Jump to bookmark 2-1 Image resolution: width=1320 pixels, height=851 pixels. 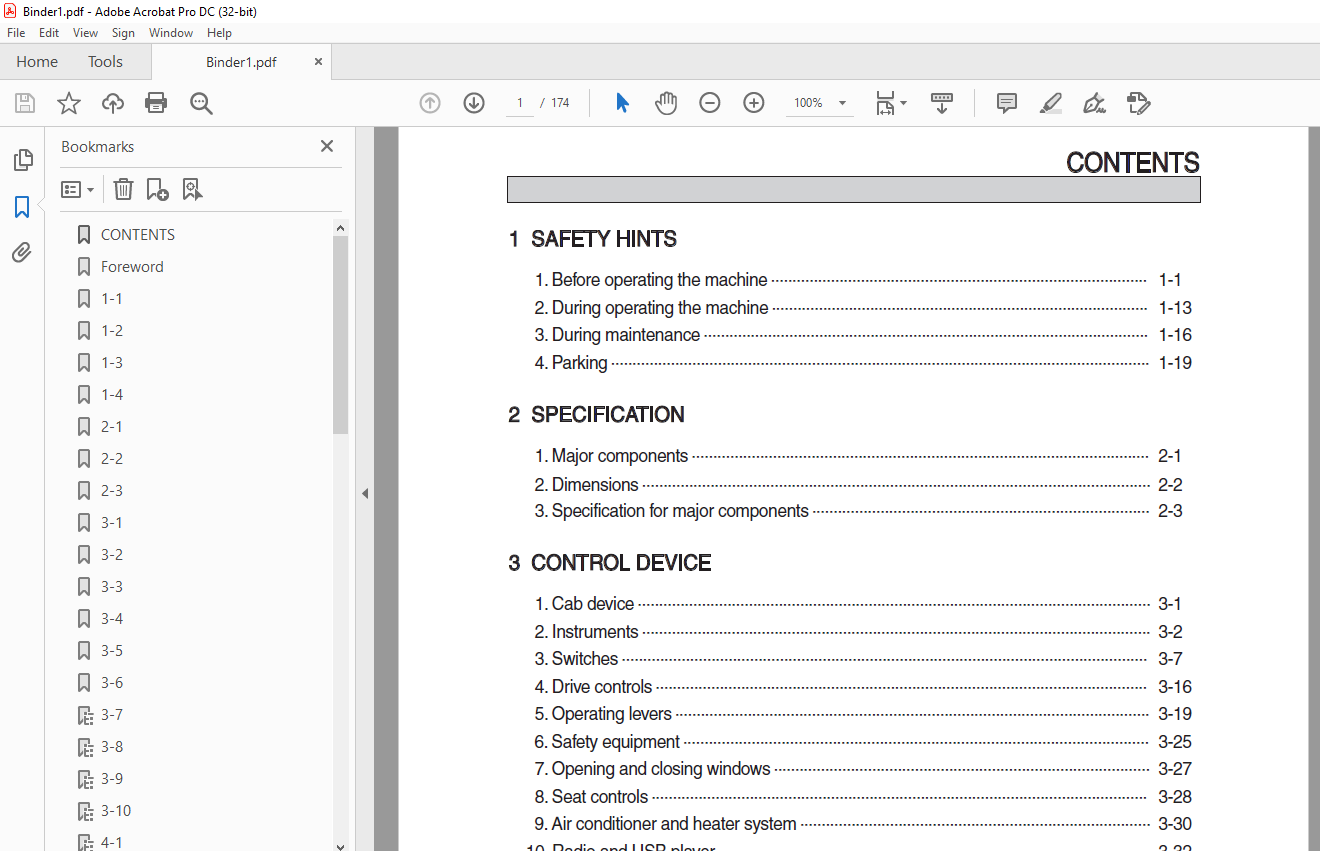pyautogui.click(x=112, y=427)
